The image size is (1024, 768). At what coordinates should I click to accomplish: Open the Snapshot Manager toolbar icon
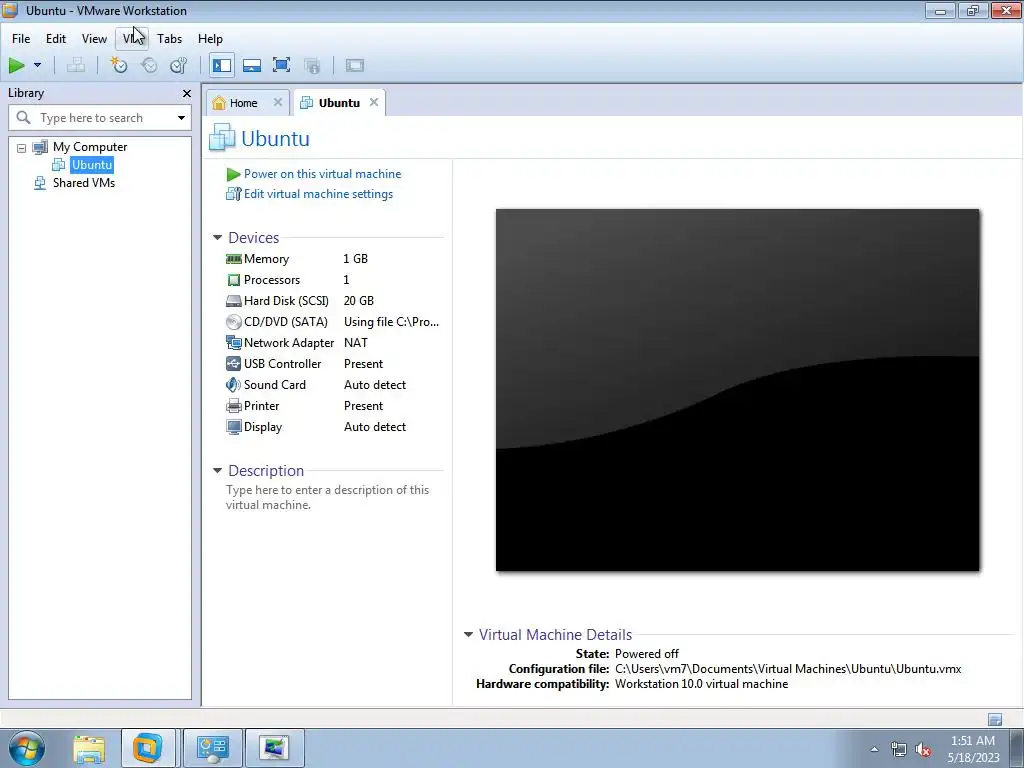pos(179,65)
